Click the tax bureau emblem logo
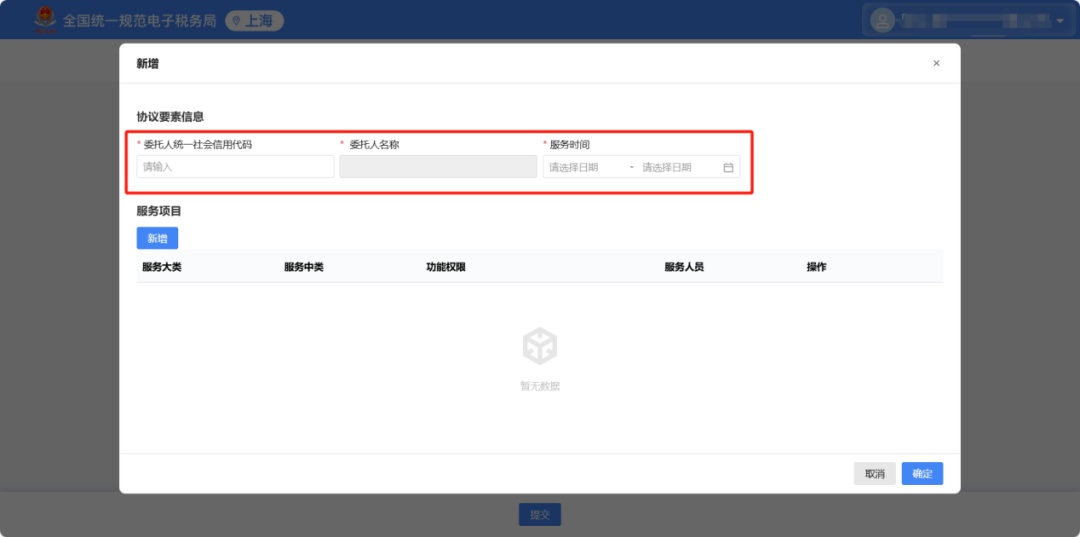This screenshot has height=537, width=1080. point(45,20)
